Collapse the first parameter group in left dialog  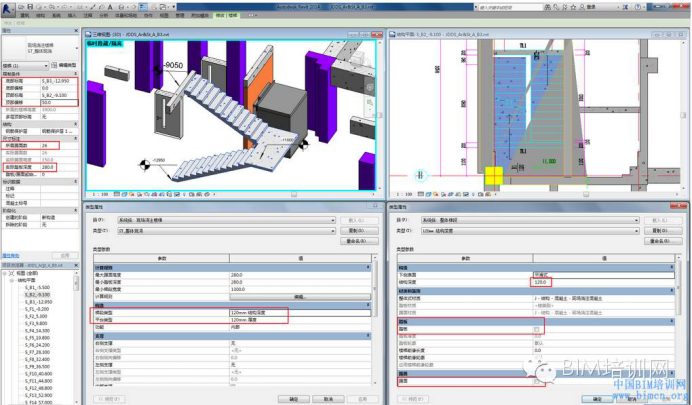(x=368, y=267)
